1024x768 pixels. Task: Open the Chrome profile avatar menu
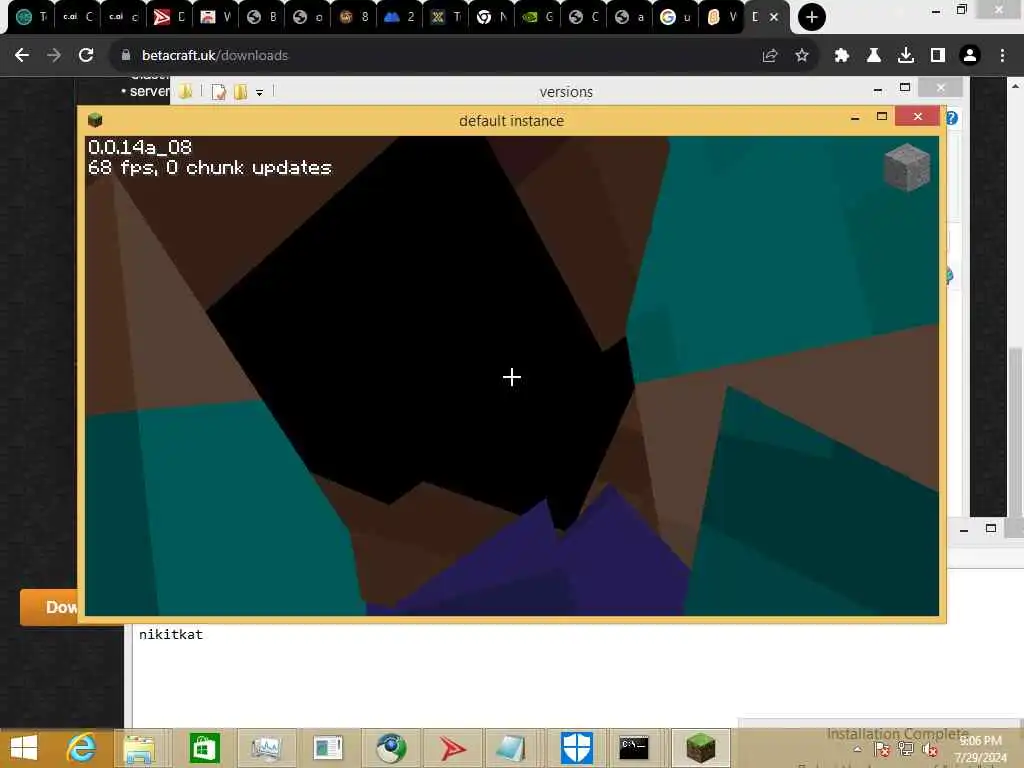point(970,56)
